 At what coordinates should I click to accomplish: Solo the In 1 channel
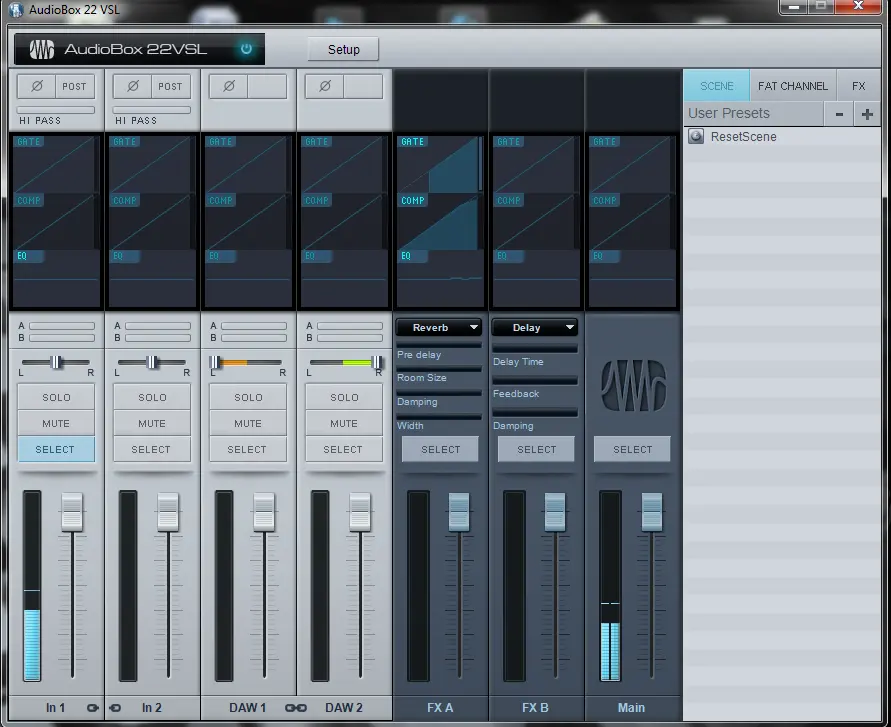click(56, 397)
